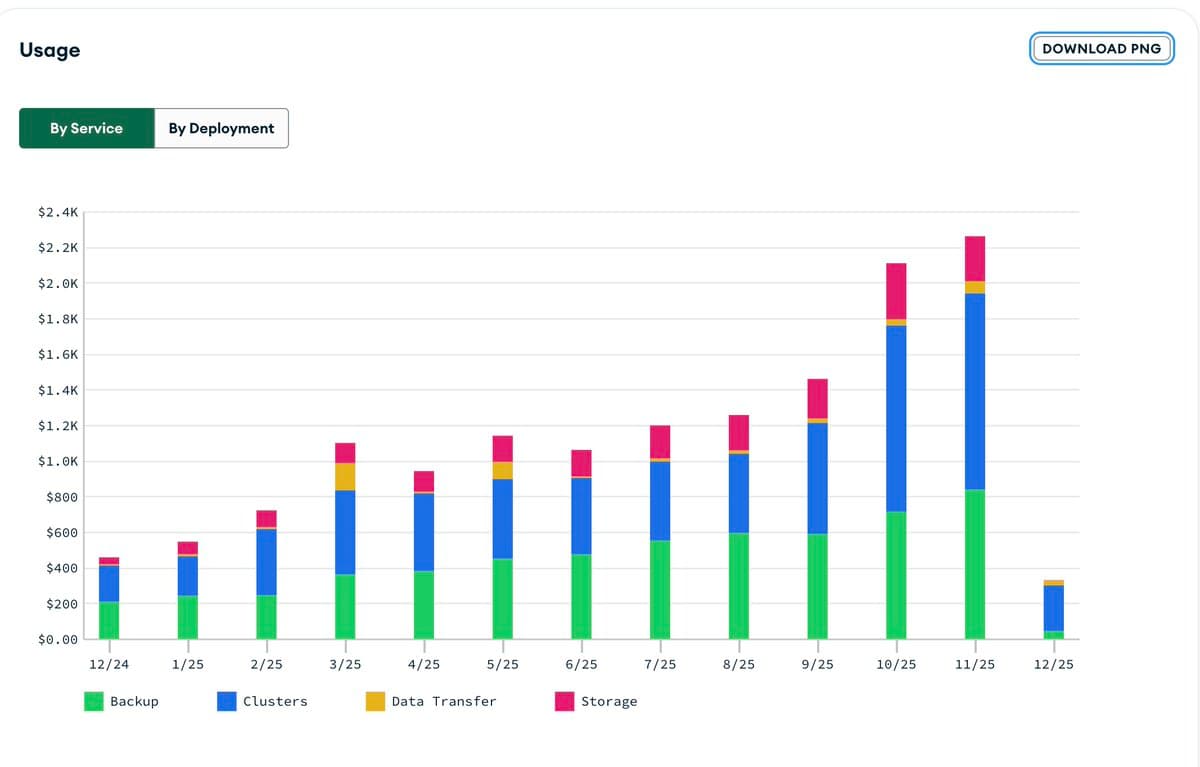1200x767 pixels.
Task: Select the blue Clusters segment of 10/25 bar
Action: point(896,419)
